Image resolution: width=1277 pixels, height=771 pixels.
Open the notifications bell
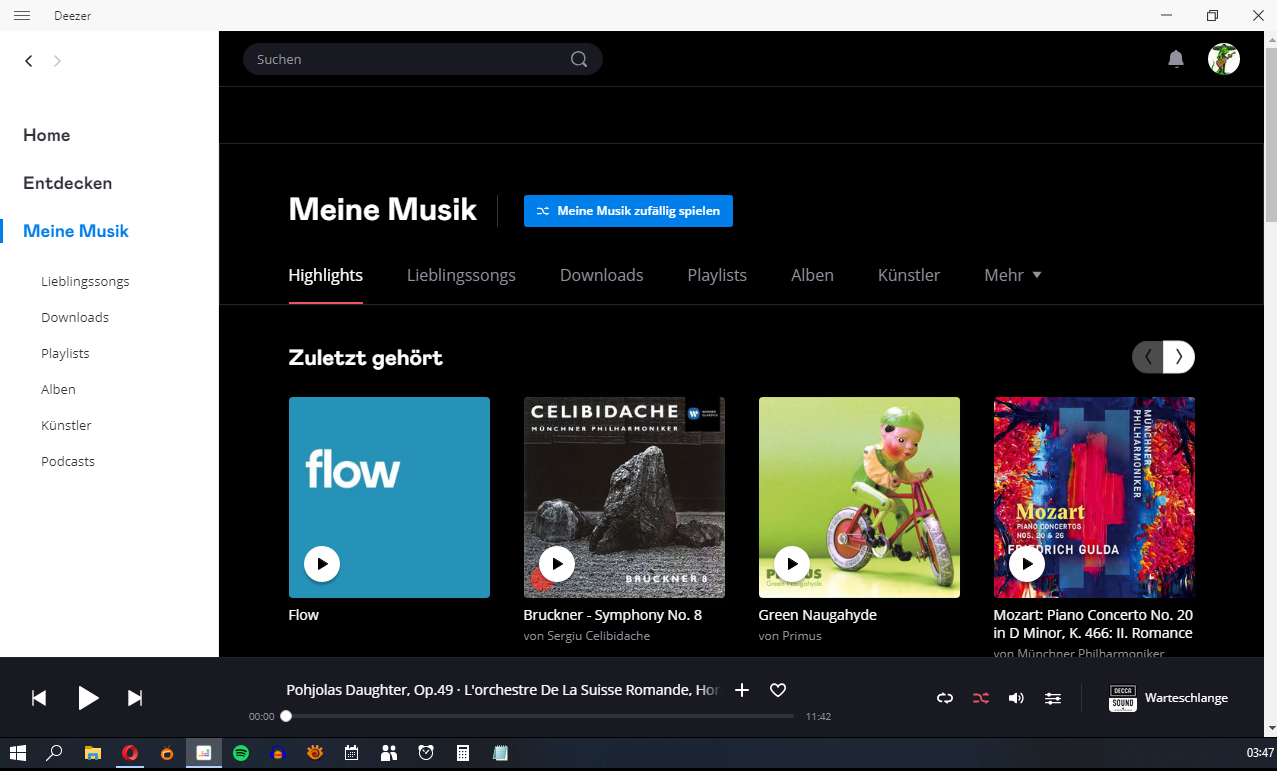1176,59
